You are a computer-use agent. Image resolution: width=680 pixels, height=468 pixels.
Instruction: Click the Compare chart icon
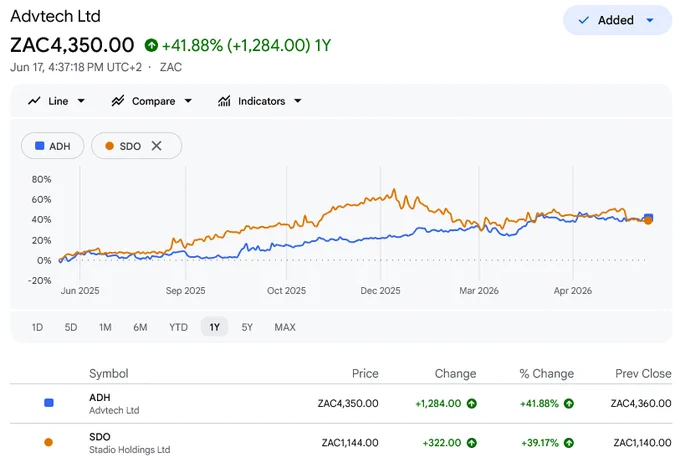pos(118,101)
